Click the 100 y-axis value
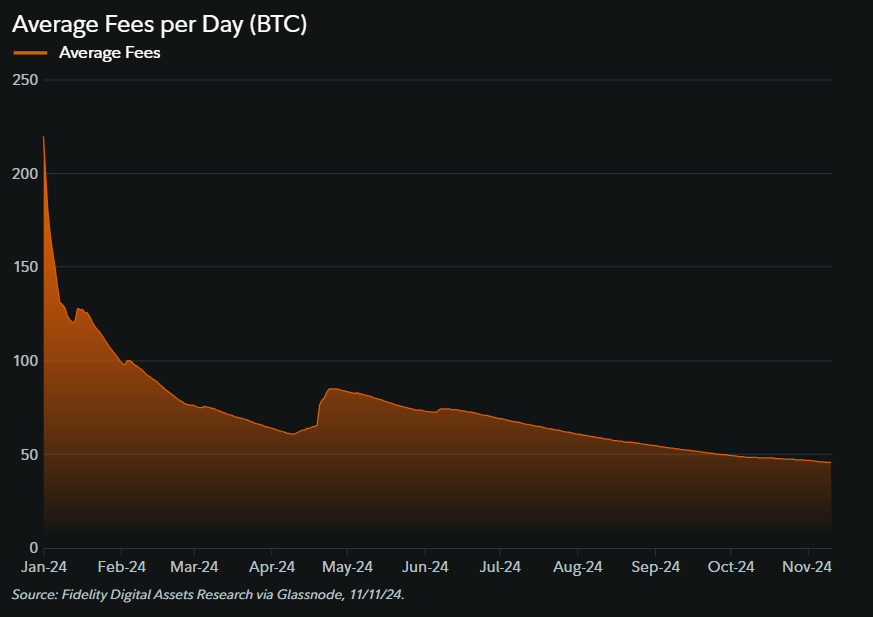 pyautogui.click(x=26, y=361)
